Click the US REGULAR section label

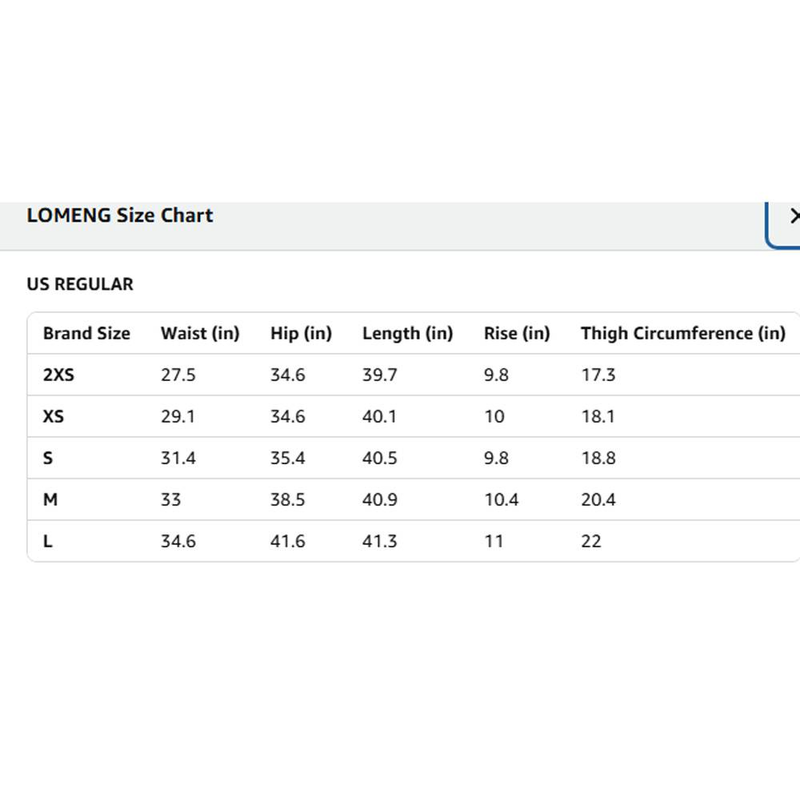click(x=80, y=285)
